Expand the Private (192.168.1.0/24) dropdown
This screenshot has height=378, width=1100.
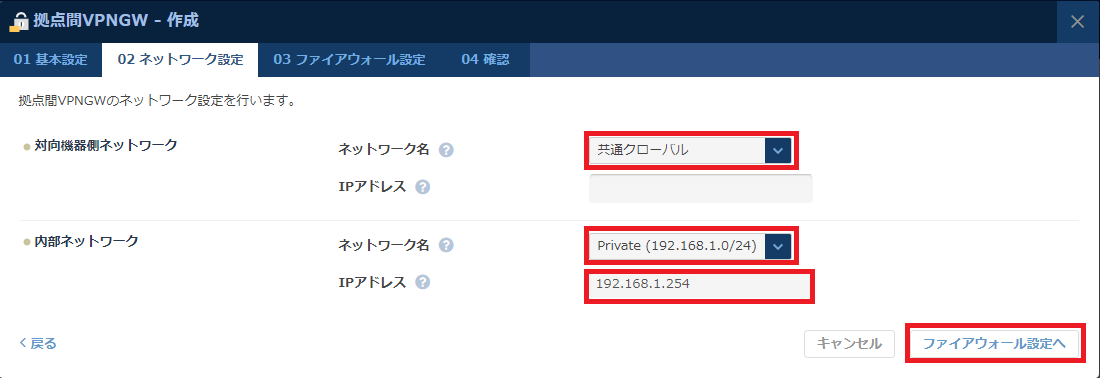click(690, 246)
